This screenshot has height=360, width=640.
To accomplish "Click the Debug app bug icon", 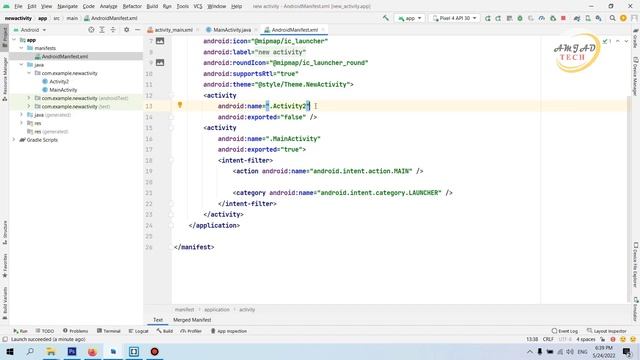I will coord(520,18).
